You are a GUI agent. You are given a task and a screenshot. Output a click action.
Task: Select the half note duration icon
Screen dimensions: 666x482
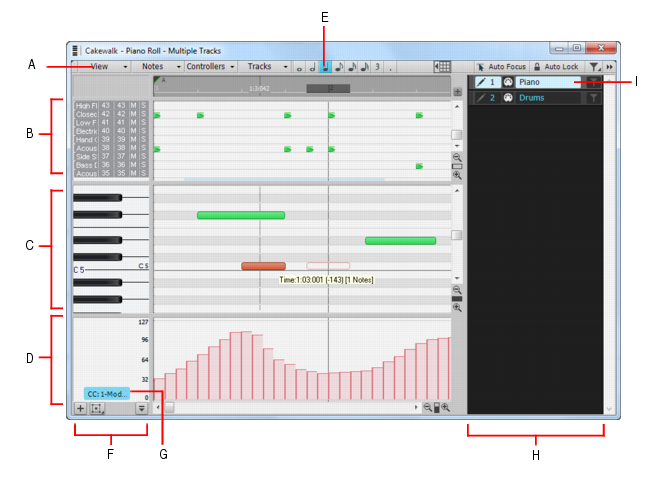[x=312, y=67]
